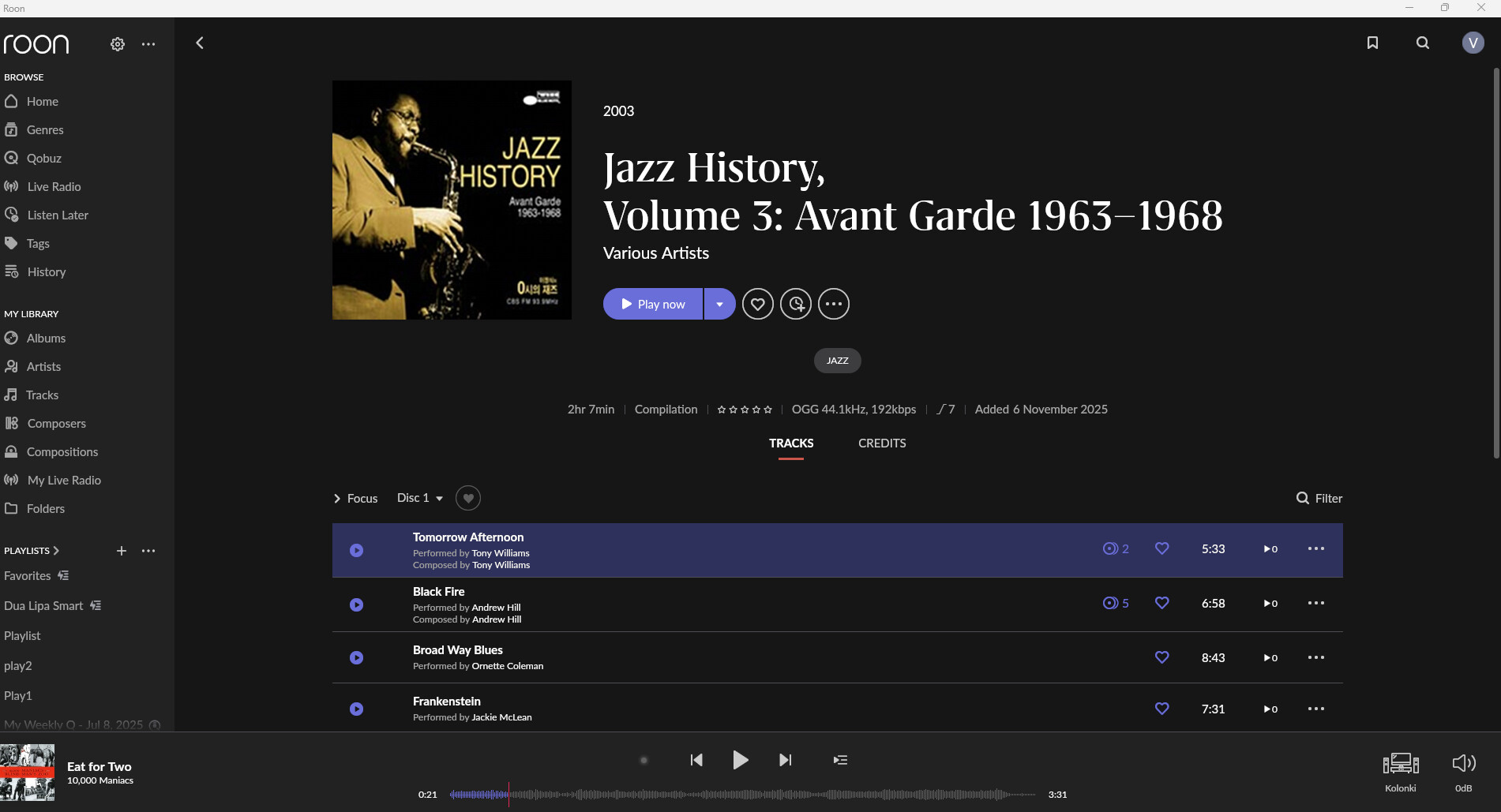1501x812 pixels.
Task: Expand the Play now dropdown arrow
Action: coord(719,304)
